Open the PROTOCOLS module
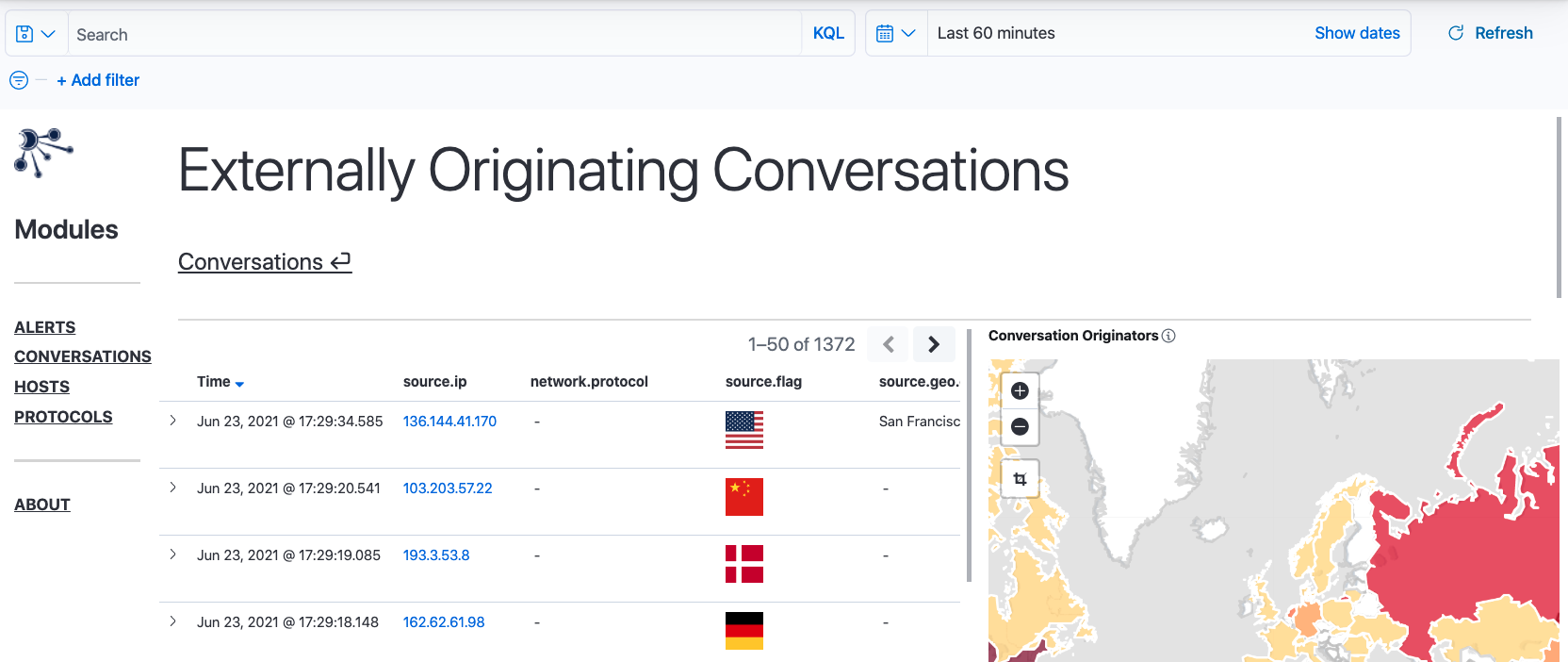 click(x=63, y=417)
